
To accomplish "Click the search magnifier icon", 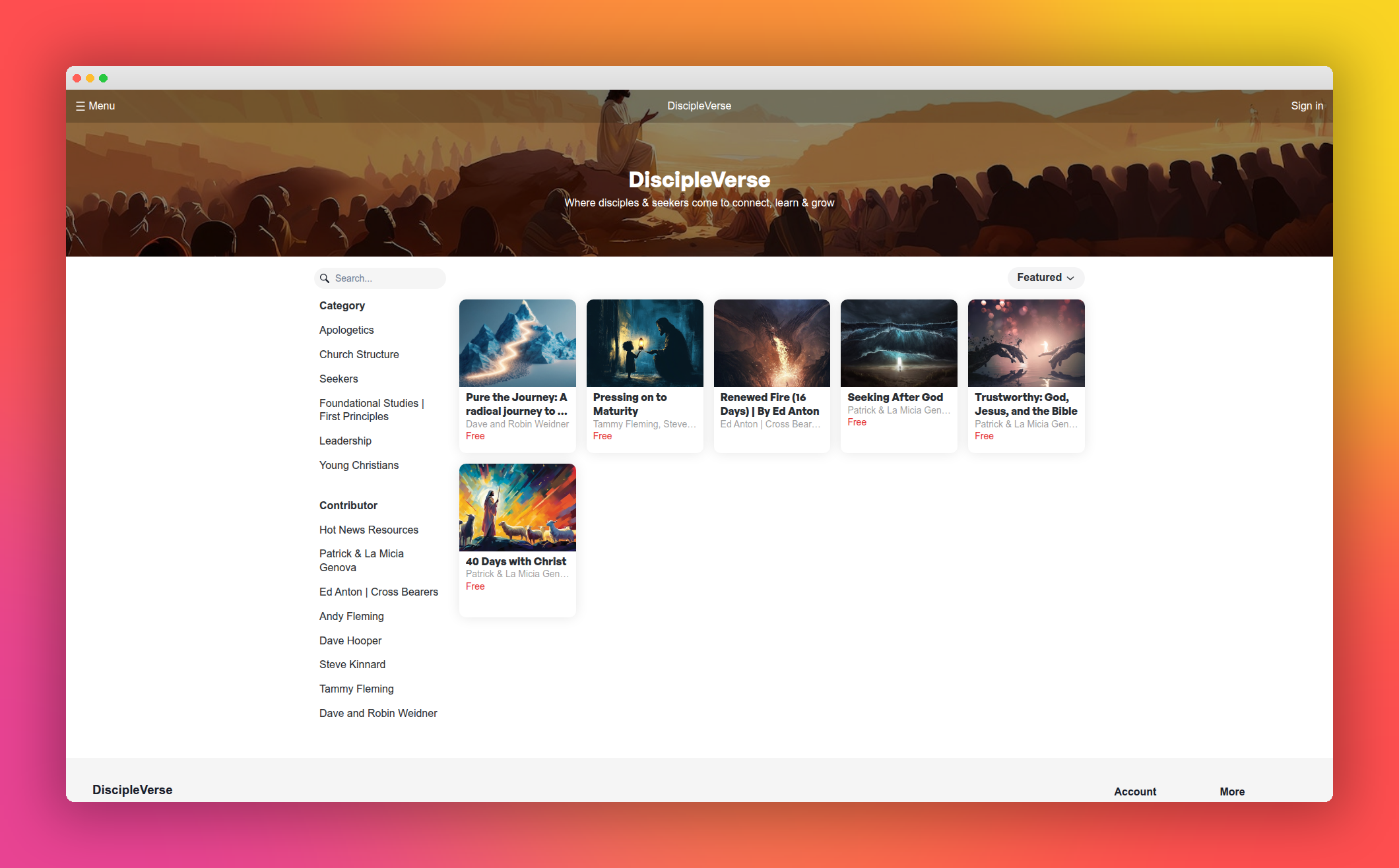I will tap(325, 278).
